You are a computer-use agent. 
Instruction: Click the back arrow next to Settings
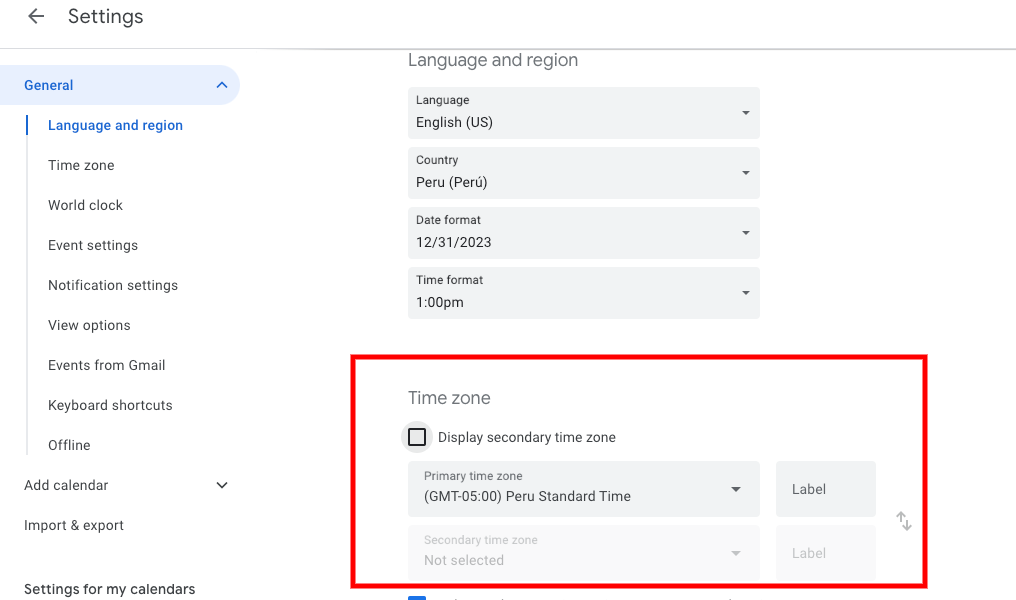pos(36,17)
